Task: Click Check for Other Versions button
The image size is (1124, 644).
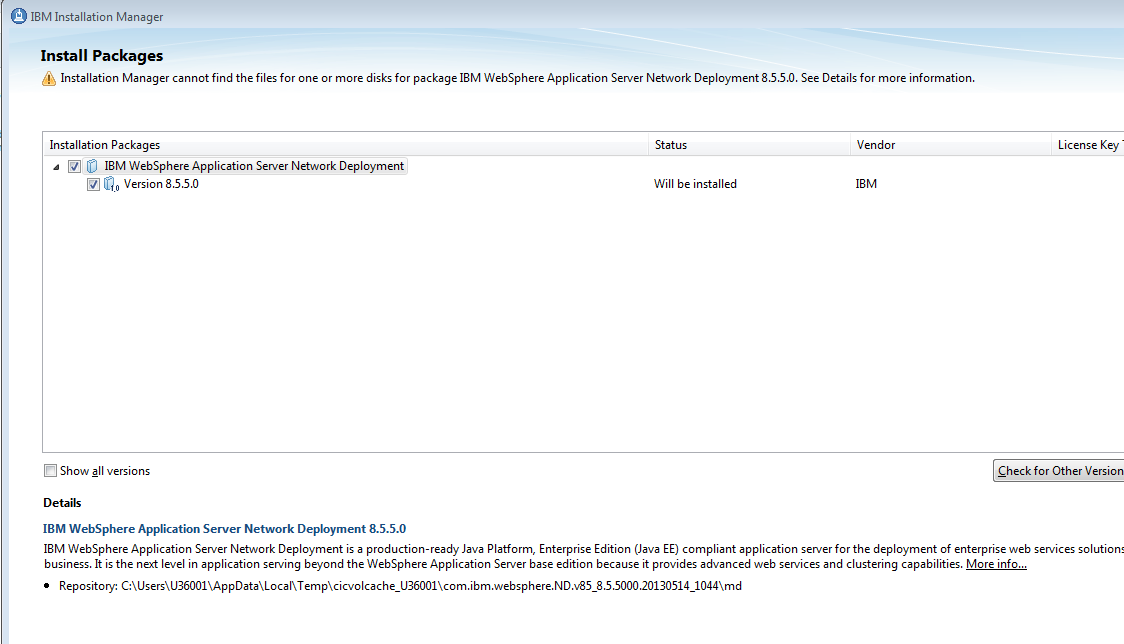Action: click(x=1059, y=470)
